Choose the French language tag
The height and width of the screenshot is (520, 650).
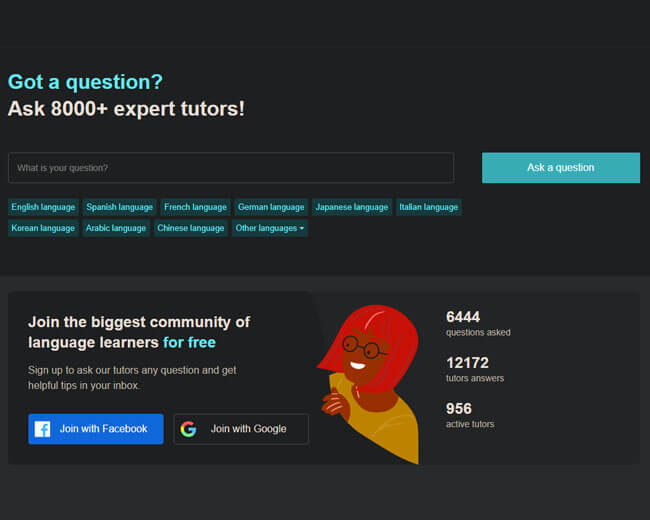pos(195,207)
